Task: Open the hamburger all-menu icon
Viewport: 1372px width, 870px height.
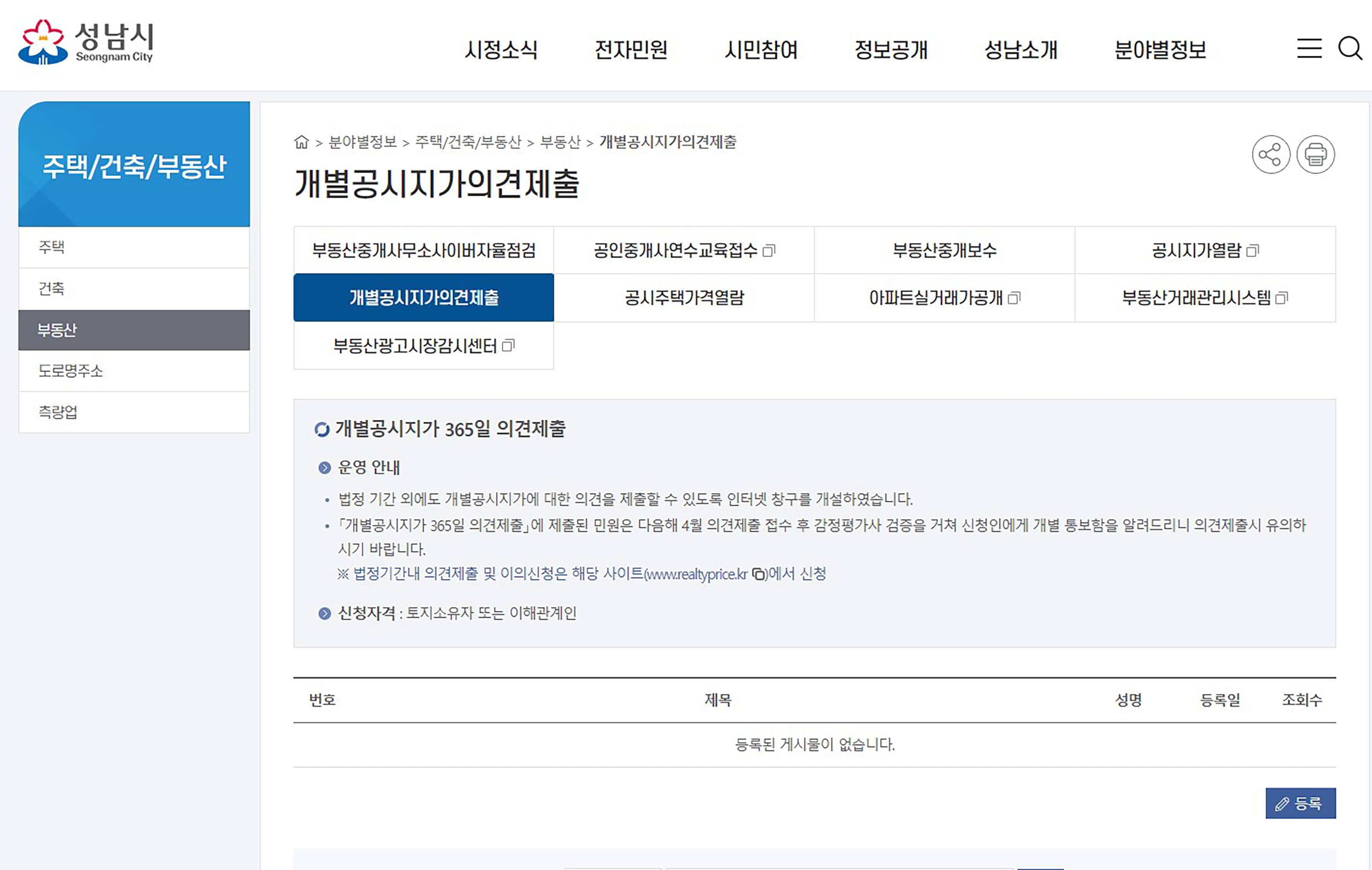Action: click(x=1309, y=48)
